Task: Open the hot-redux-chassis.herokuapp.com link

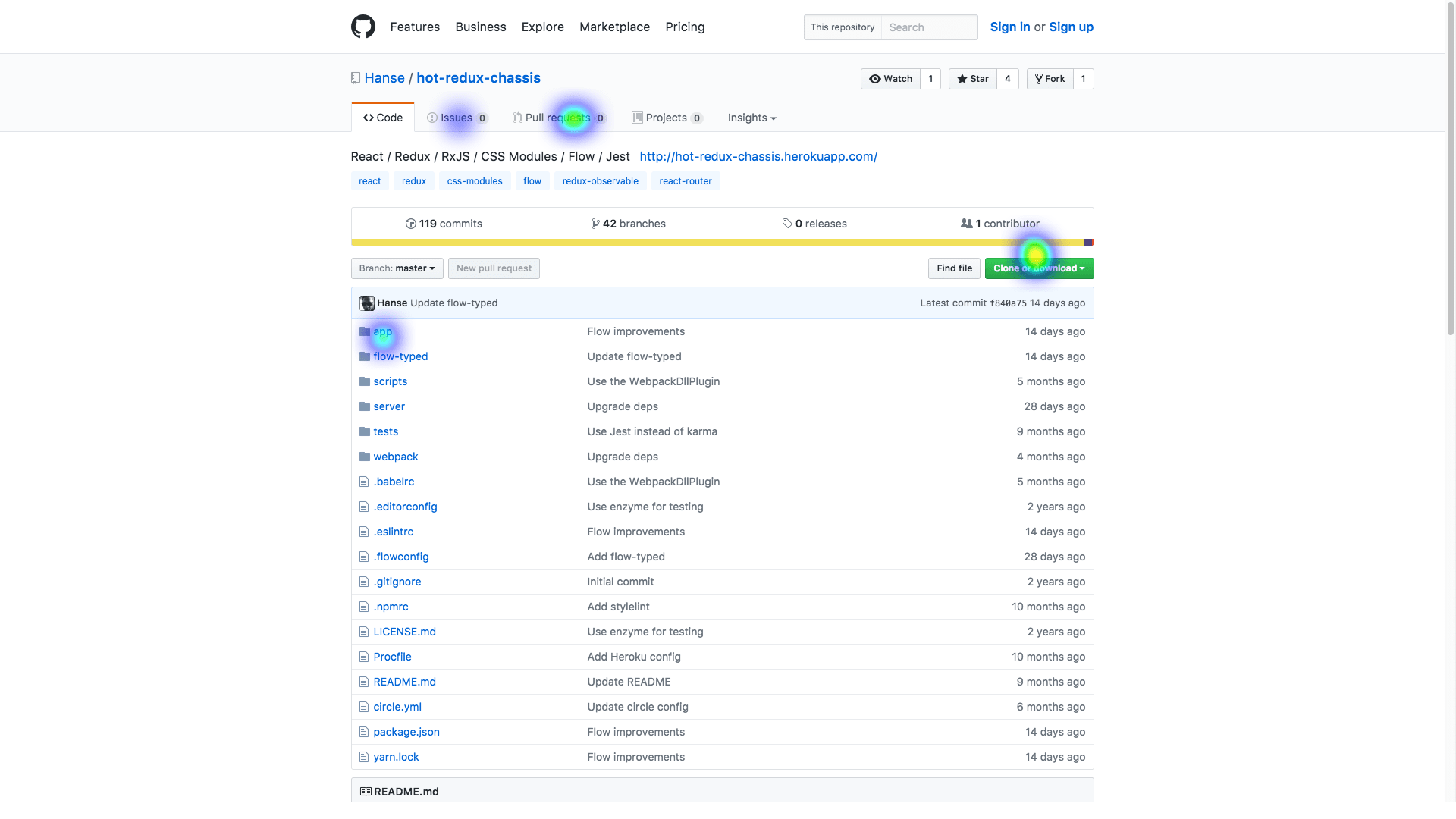Action: pos(758,156)
